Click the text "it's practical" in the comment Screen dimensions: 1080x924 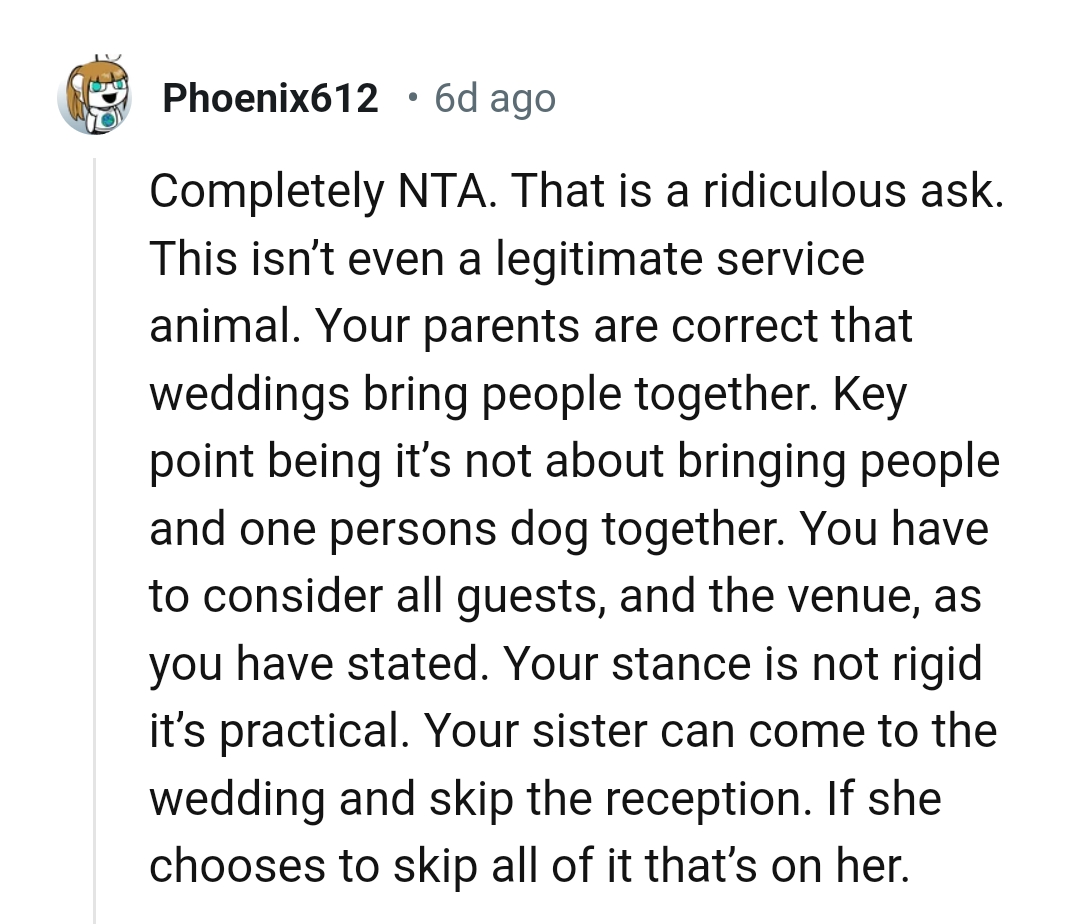(x=278, y=732)
